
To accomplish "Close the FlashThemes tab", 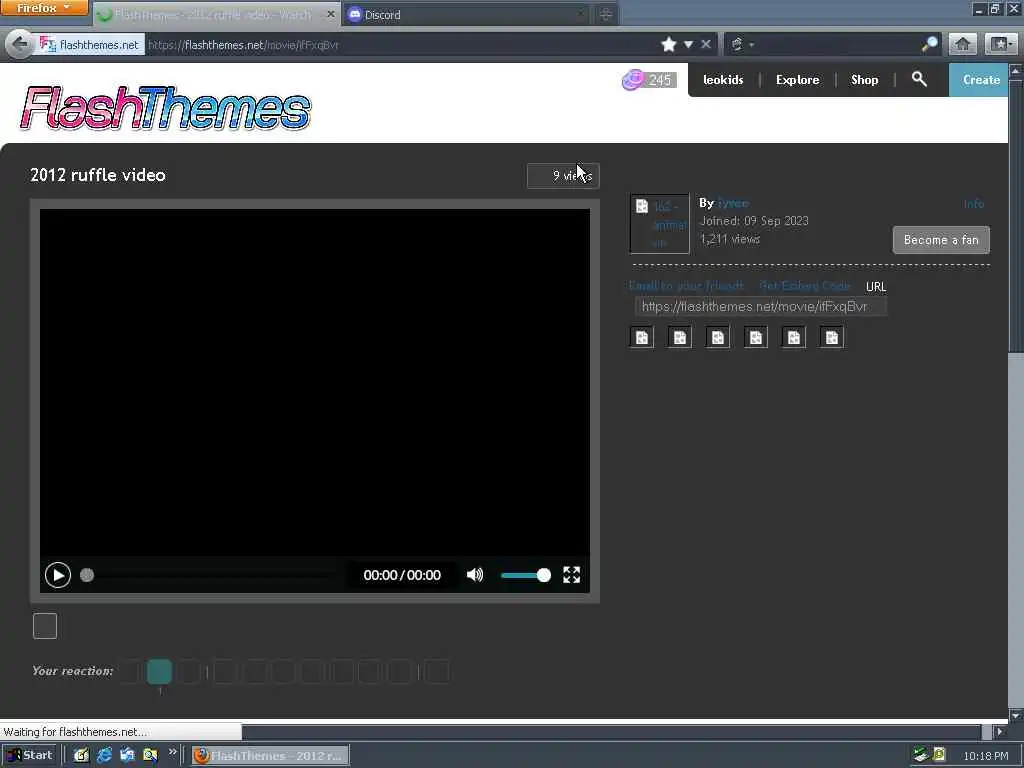I will tap(331, 14).
